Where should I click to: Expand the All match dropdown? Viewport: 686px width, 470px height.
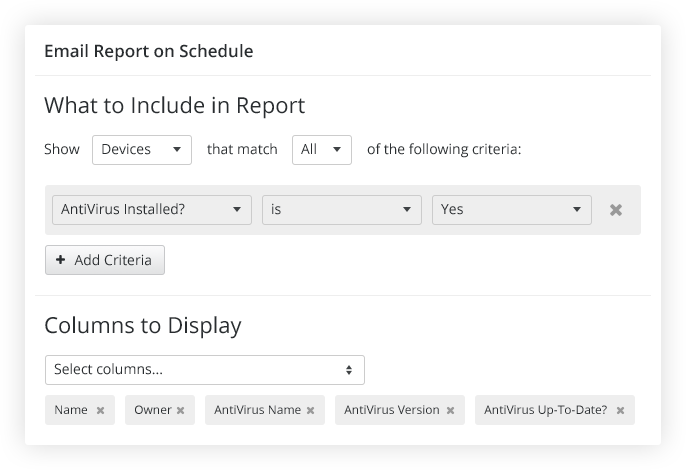click(321, 149)
